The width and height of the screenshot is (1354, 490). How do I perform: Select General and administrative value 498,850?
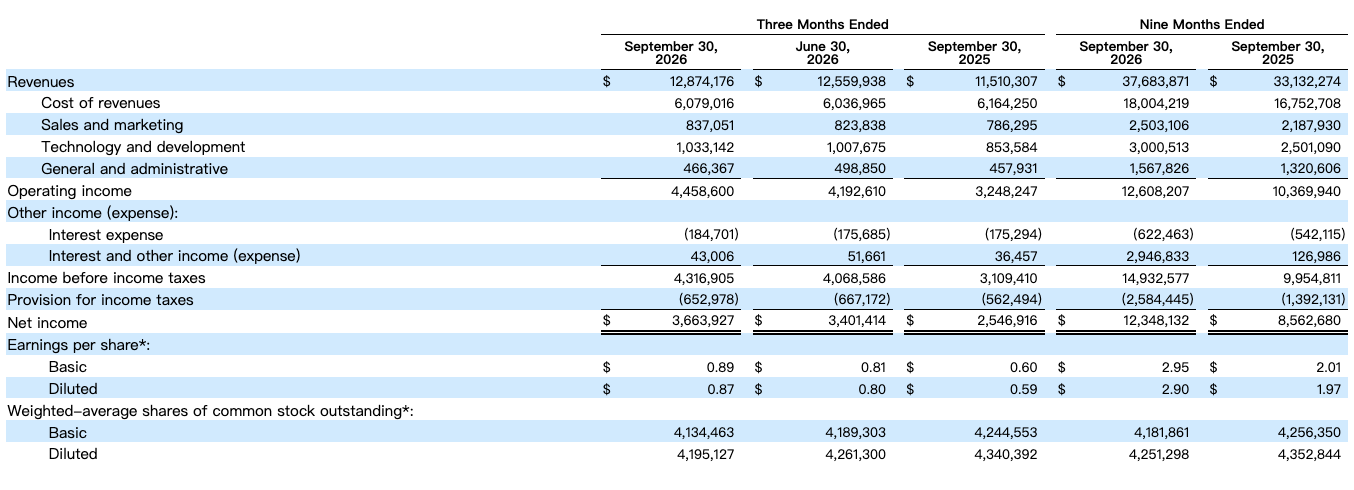pyautogui.click(x=861, y=169)
